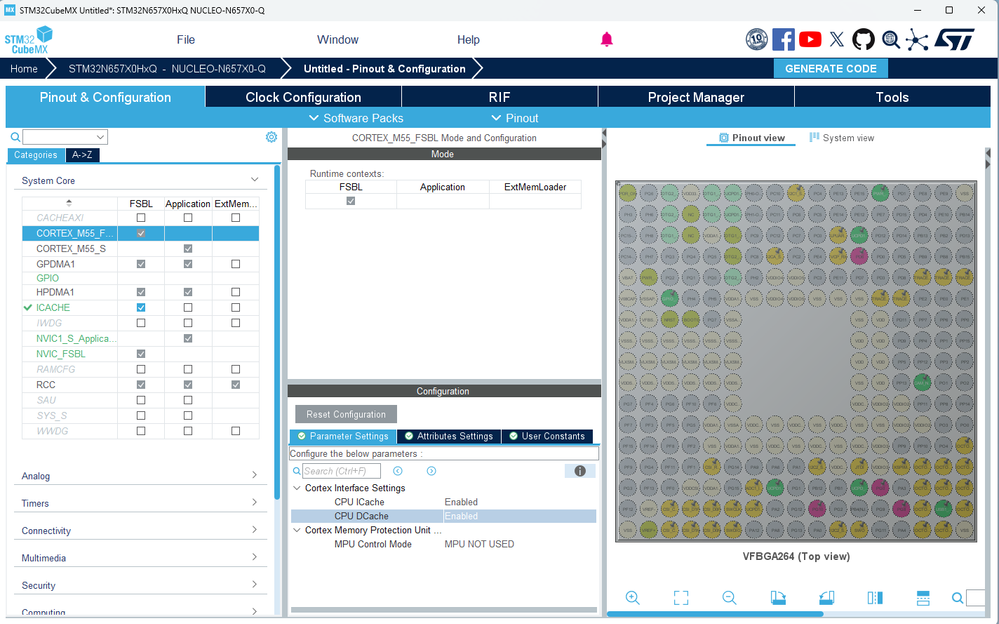This screenshot has width=999, height=624.
Task: Zoom in on the pinout view
Action: [x=632, y=597]
